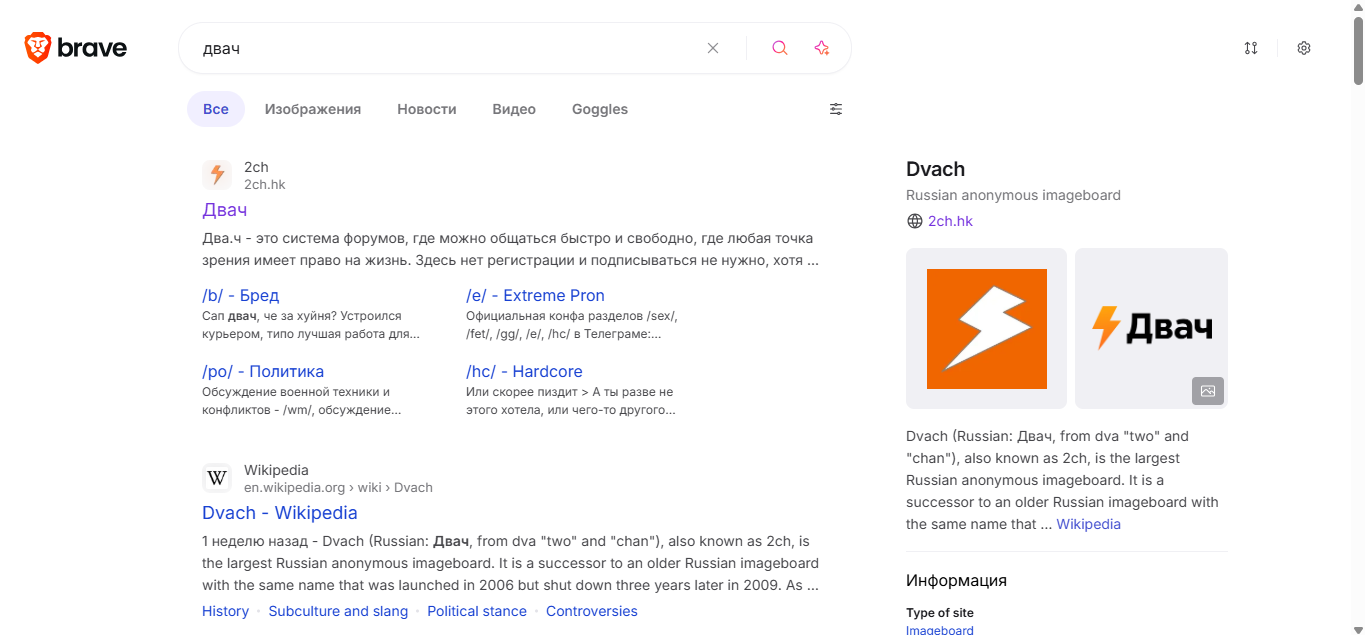This screenshot has height=635, width=1365.
Task: Open the Двач wordmark thumbnail
Action: (x=1151, y=328)
